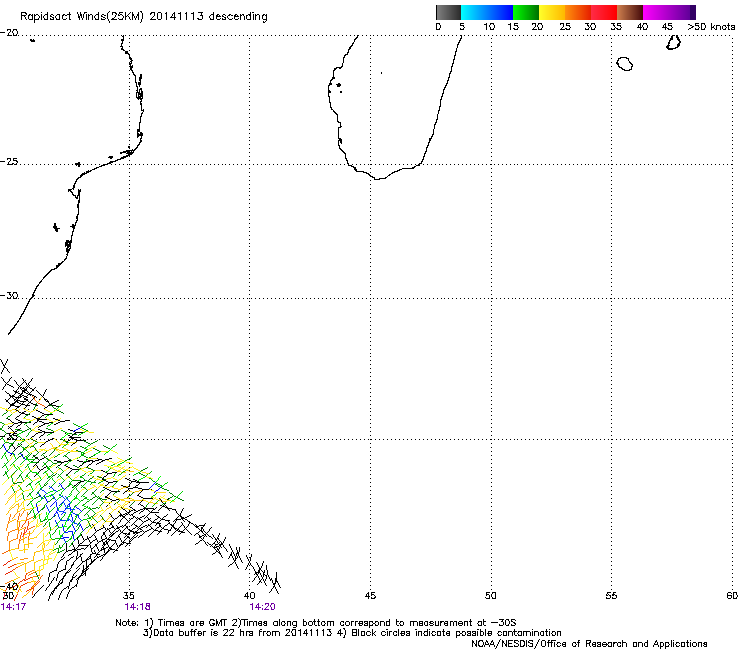Click the cyan-blue 5-15 knots legend band
Viewport: 740px width, 650px height.
click(487, 12)
